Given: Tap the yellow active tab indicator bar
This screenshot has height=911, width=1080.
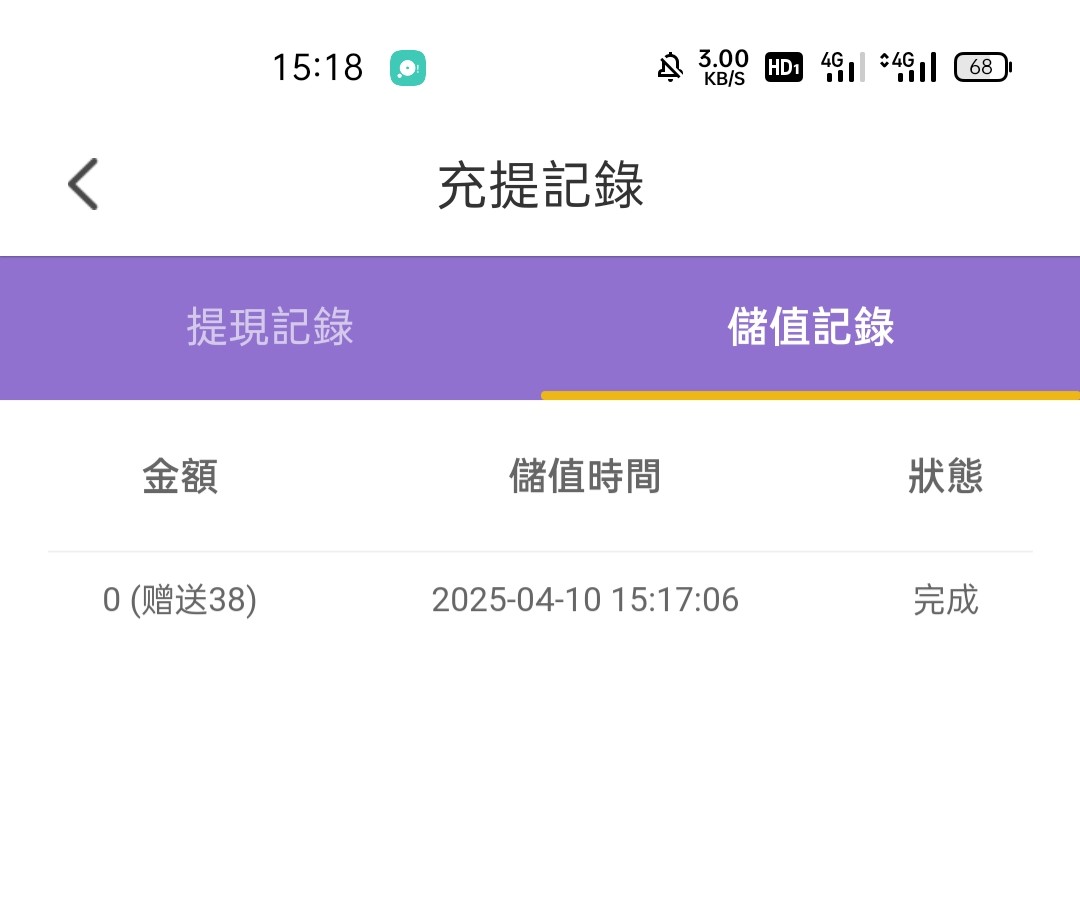Looking at the screenshot, I should [810, 395].
